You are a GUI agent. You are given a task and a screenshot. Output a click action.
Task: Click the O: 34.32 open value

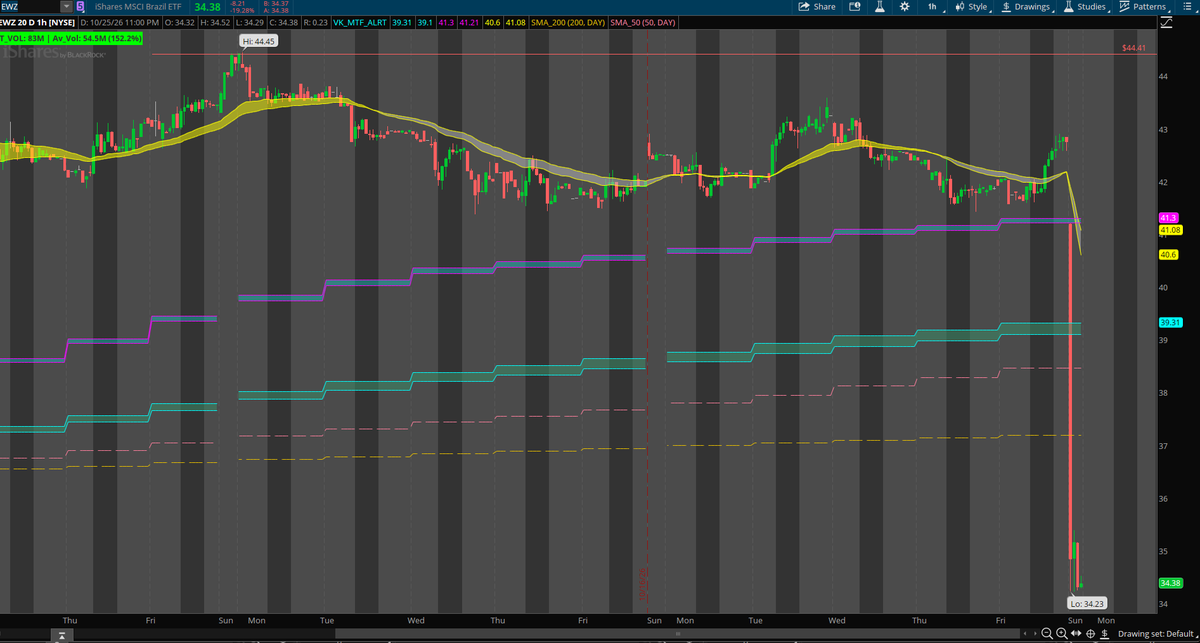179,22
